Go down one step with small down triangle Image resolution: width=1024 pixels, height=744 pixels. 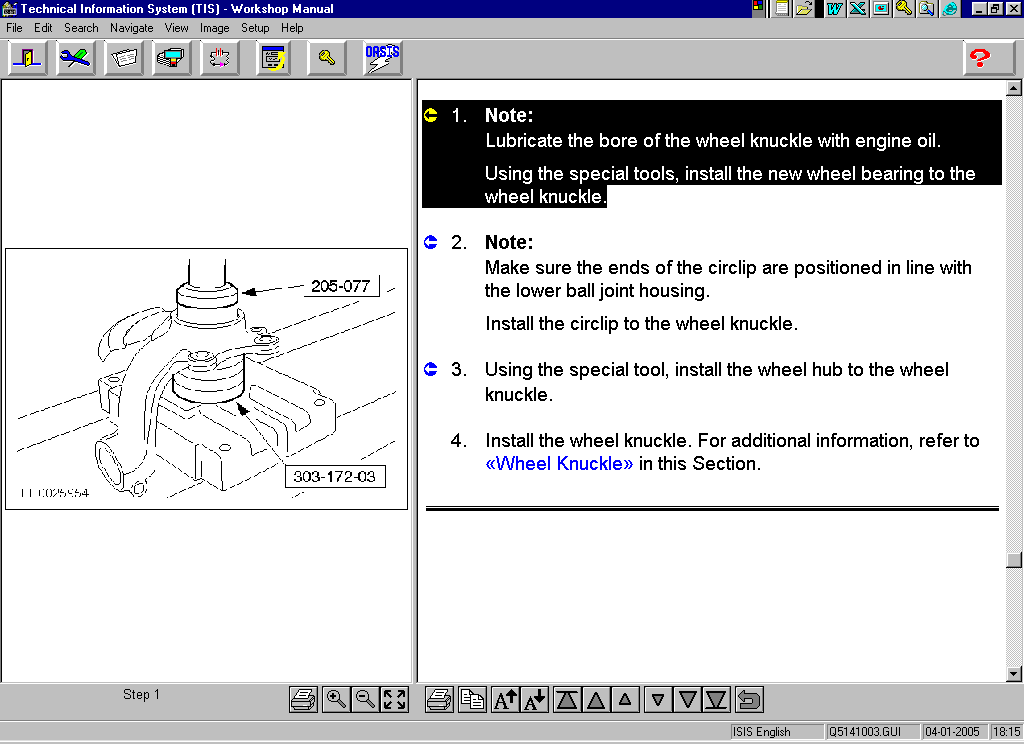point(658,700)
